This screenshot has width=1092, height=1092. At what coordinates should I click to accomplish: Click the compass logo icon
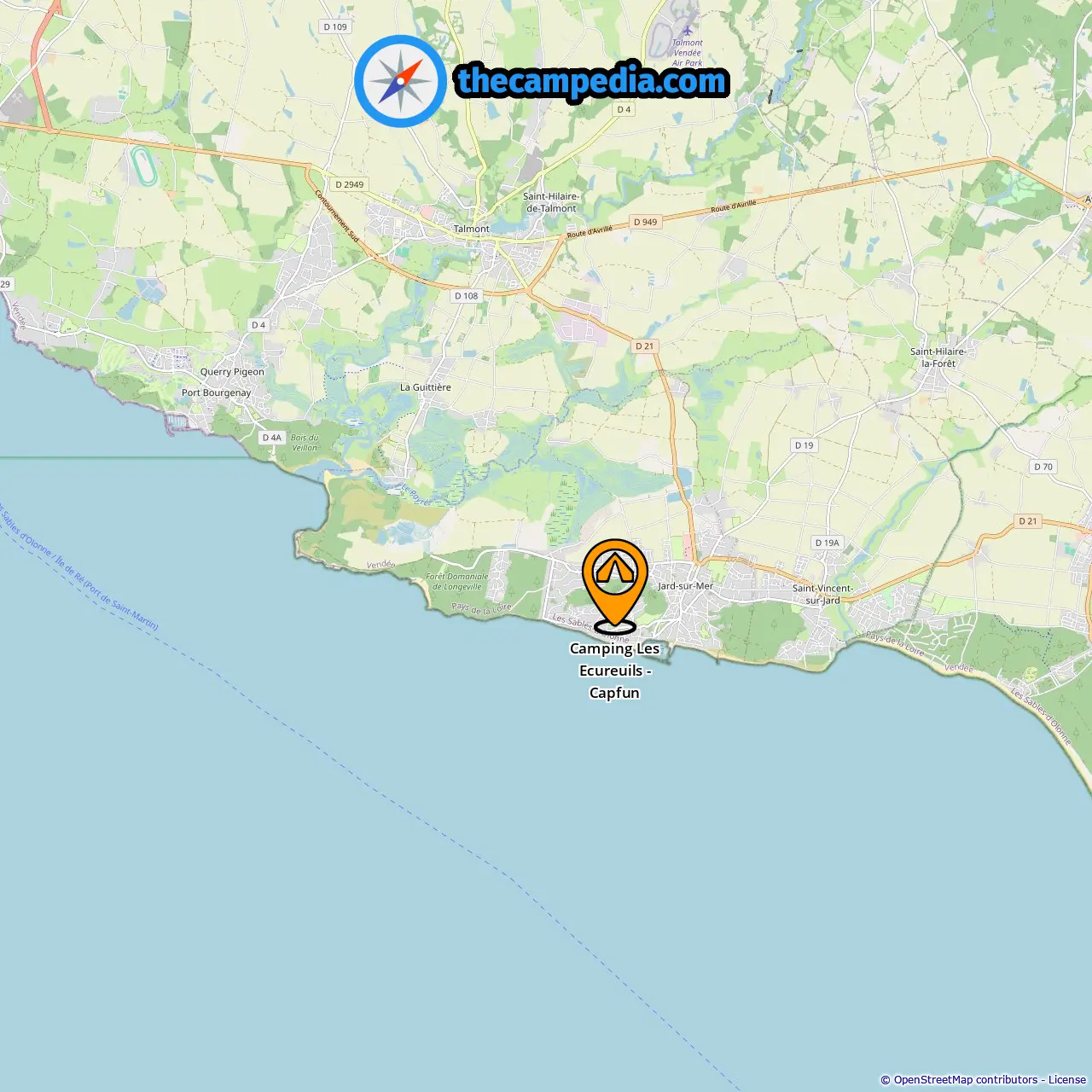click(400, 81)
